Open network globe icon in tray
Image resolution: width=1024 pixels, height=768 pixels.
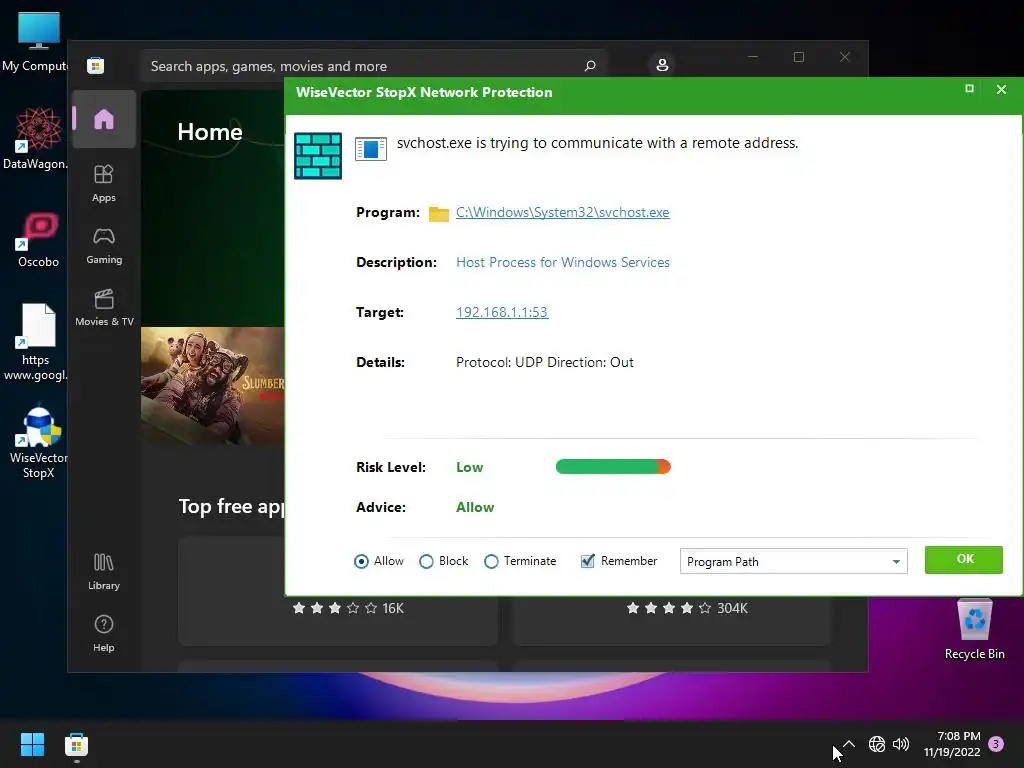coord(876,744)
